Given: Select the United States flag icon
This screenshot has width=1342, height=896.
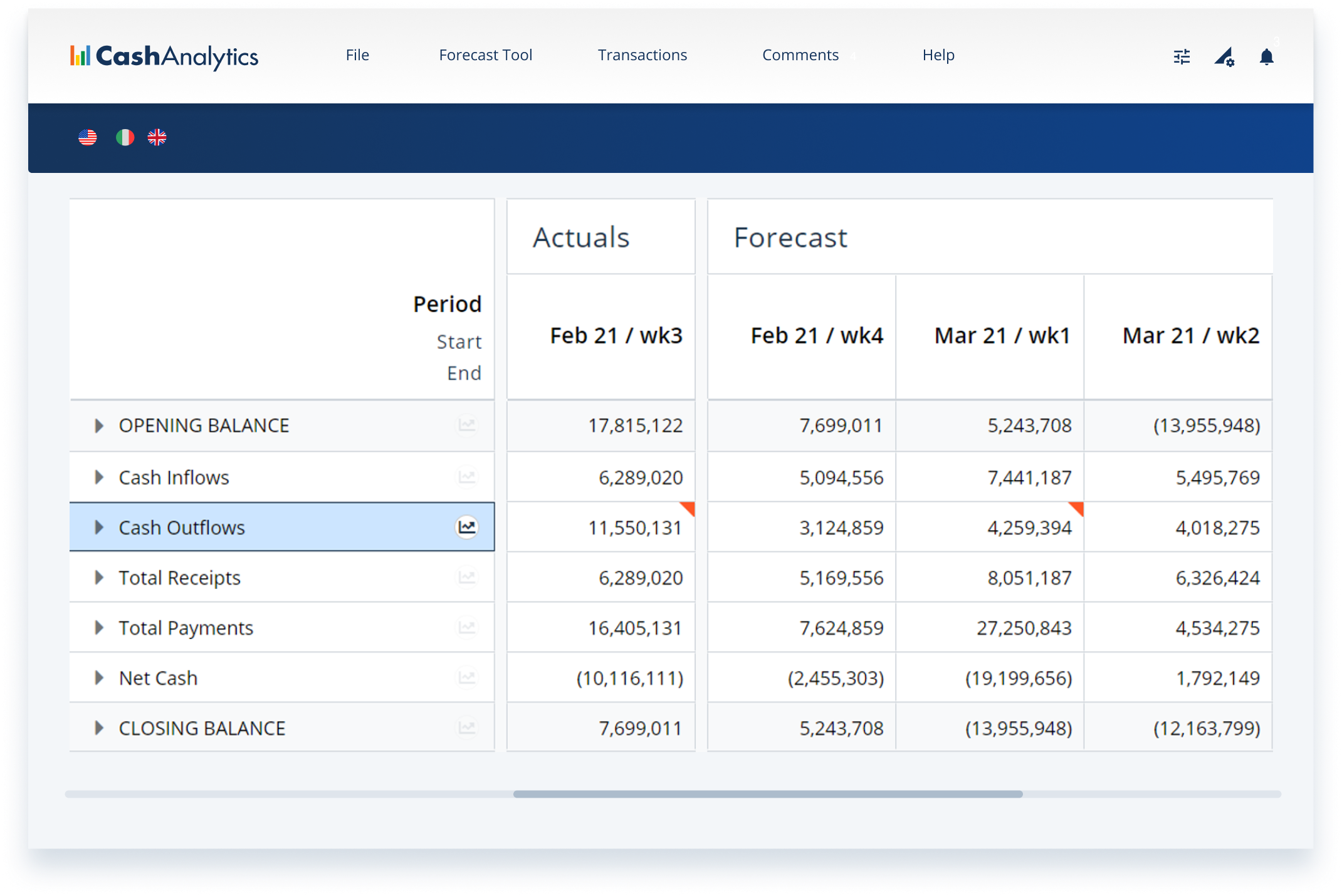Looking at the screenshot, I should click(88, 137).
